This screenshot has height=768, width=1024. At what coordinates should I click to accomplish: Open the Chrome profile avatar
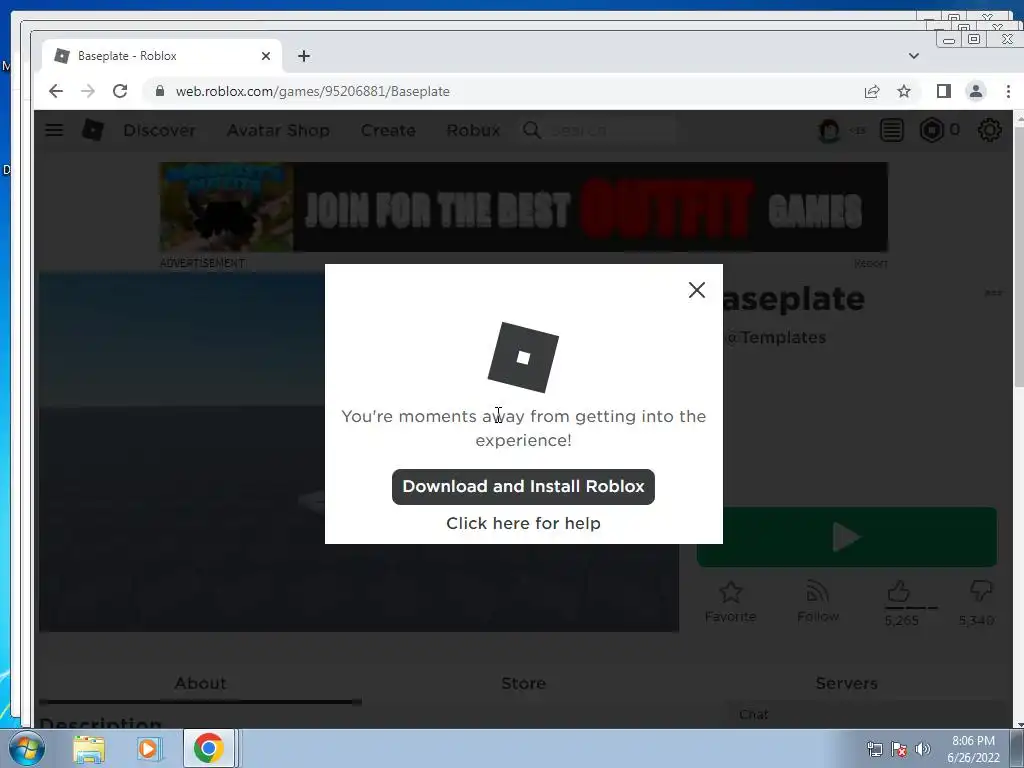(x=976, y=91)
